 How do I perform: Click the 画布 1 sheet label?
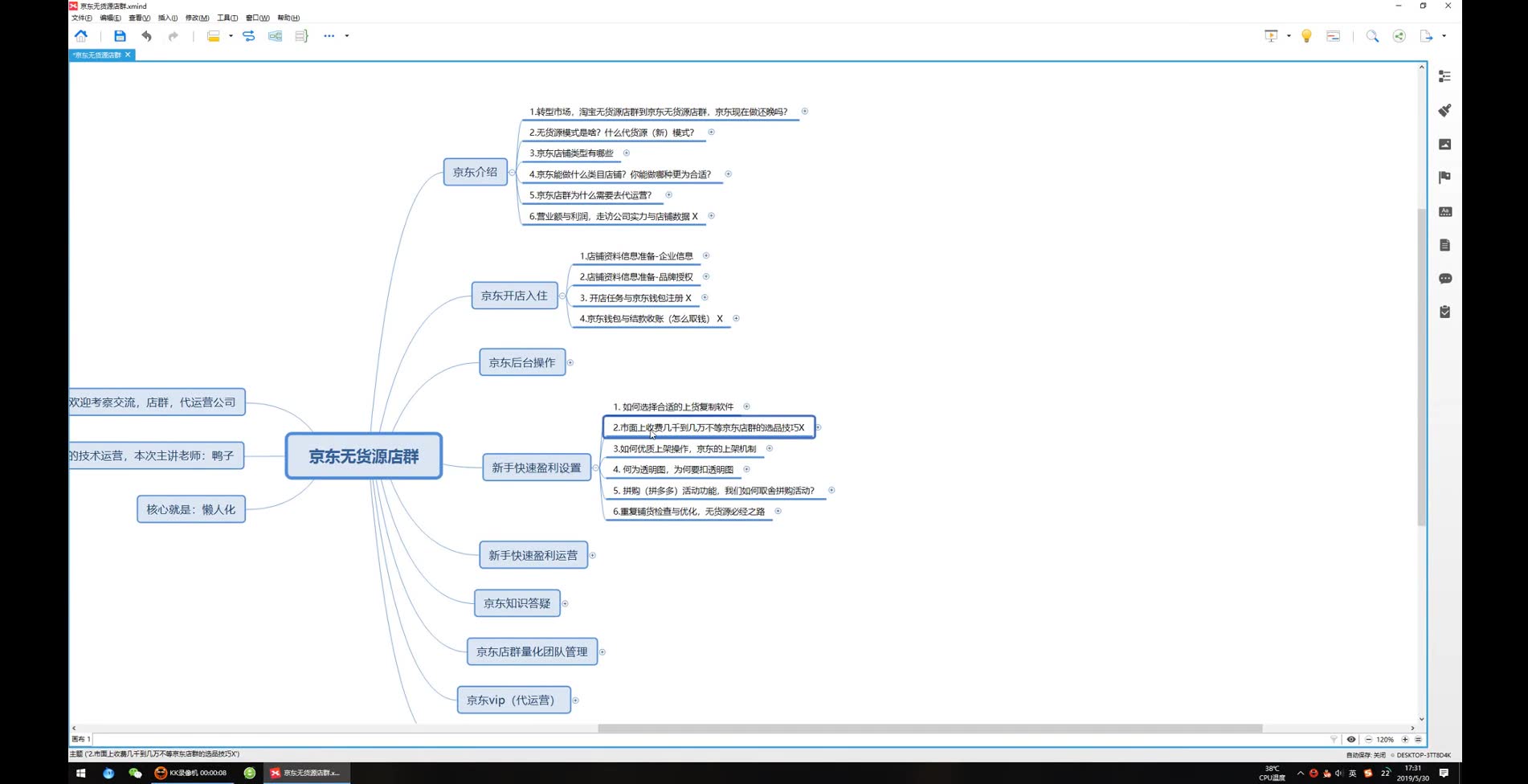click(80, 739)
